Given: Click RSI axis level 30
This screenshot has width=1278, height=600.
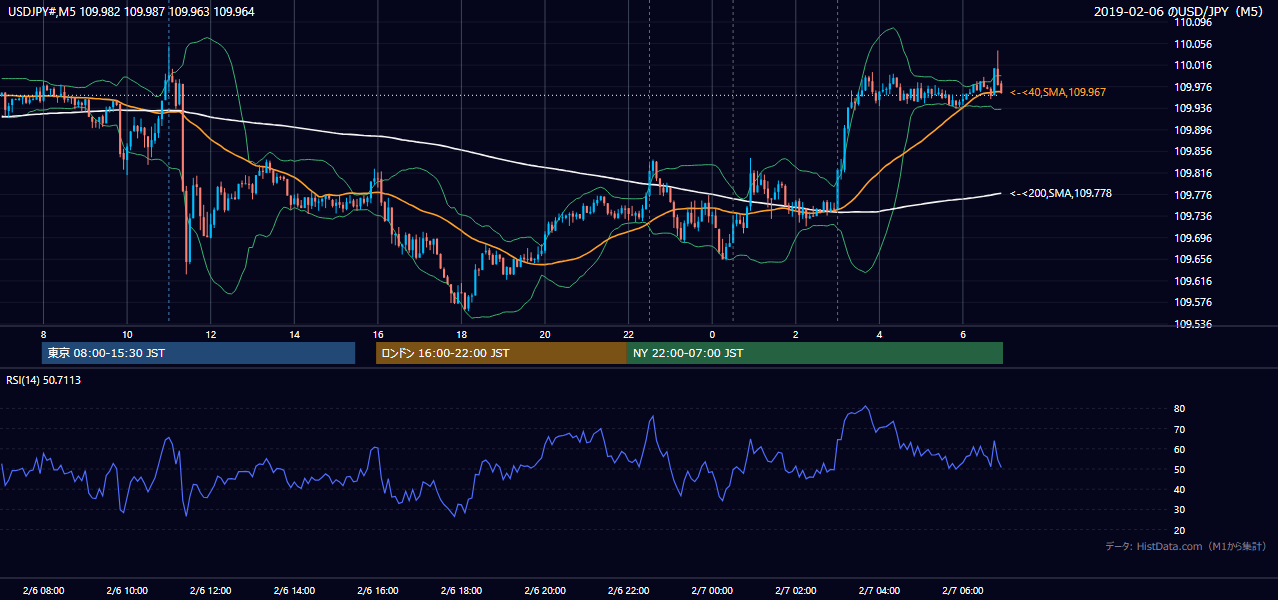Looking at the screenshot, I should [1179, 510].
